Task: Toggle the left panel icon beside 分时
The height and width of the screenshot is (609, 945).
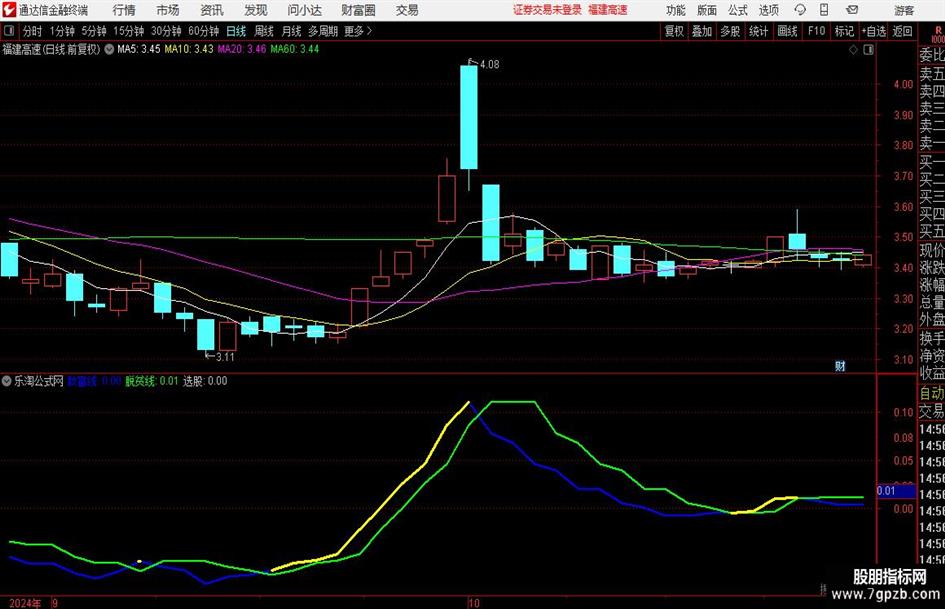Action: click(8, 31)
